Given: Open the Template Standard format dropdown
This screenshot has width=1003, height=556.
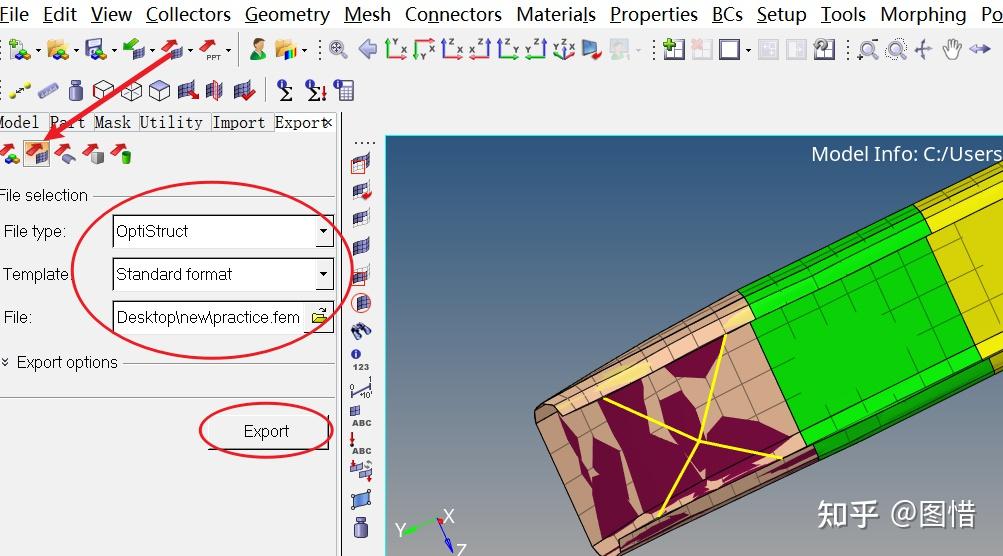Looking at the screenshot, I should 324,274.
